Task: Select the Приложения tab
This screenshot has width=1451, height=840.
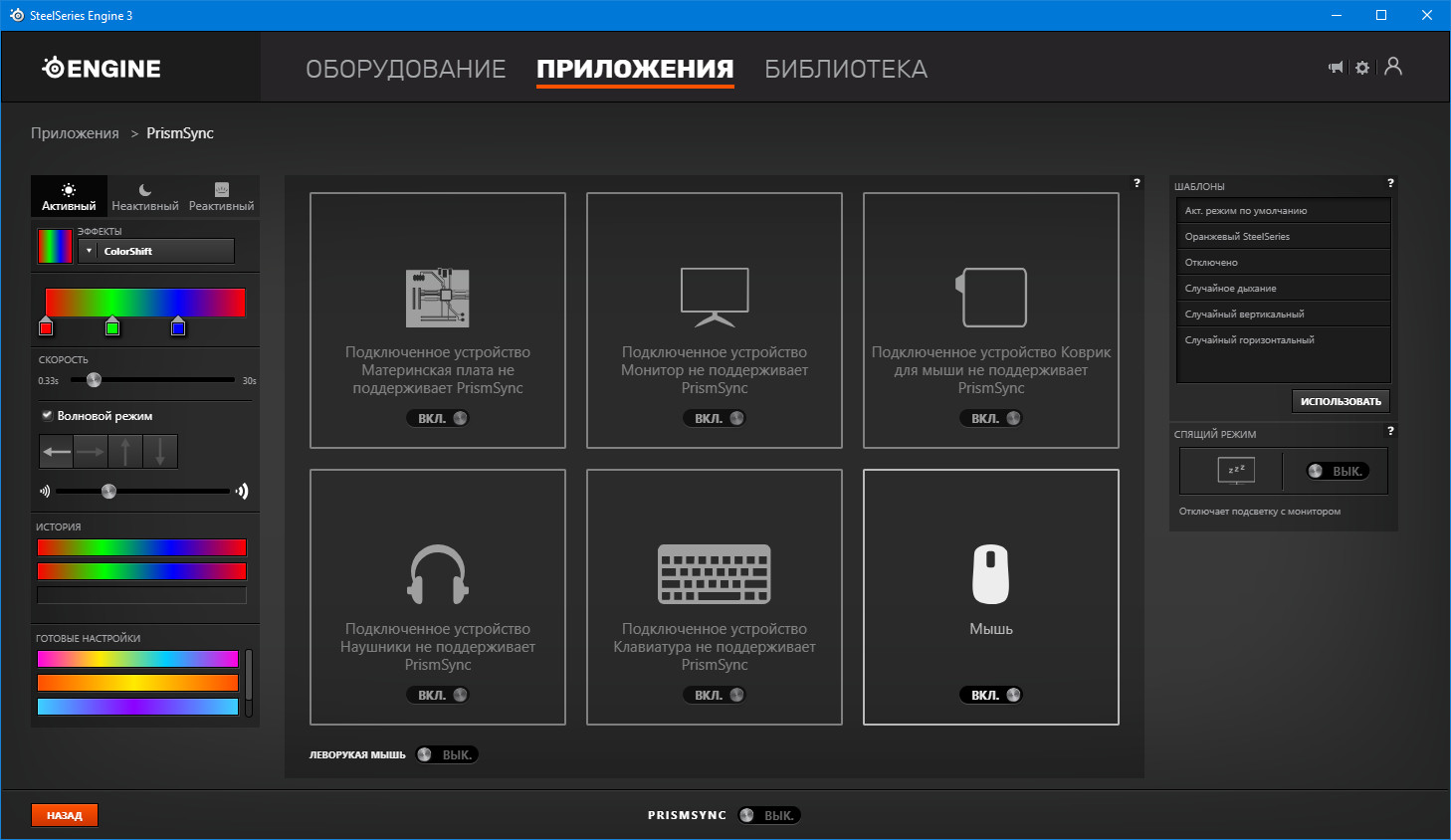Action: pos(635,69)
